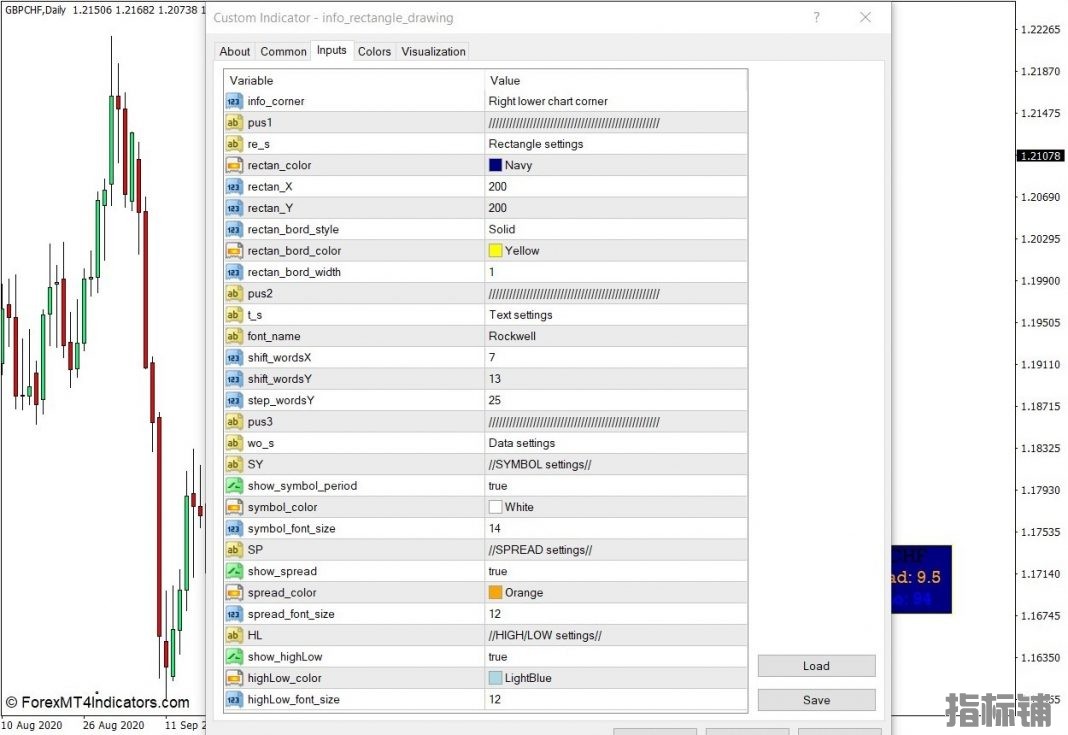Click the show_spread boolean icon
This screenshot has height=735, width=1068.
(234, 571)
